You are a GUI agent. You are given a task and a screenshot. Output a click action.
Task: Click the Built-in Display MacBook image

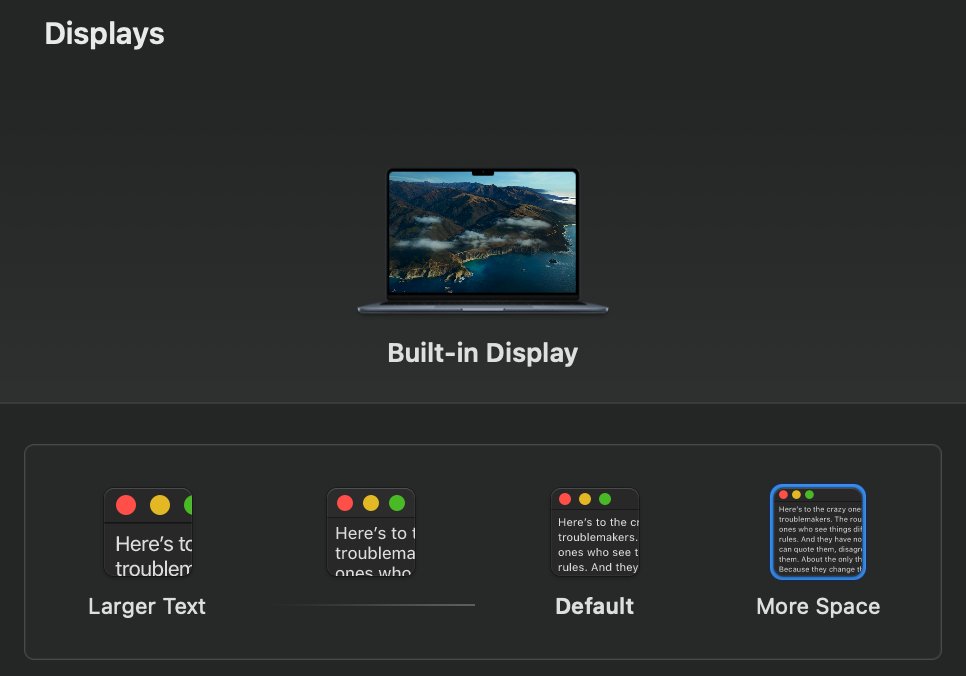483,241
